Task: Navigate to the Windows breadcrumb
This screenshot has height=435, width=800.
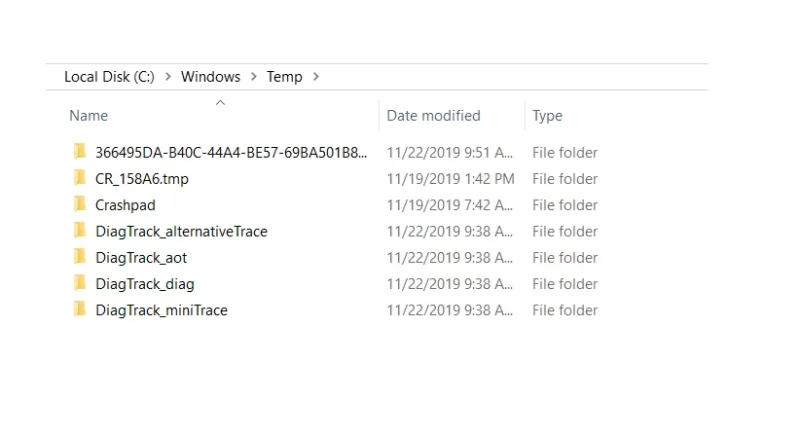Action: click(211, 76)
